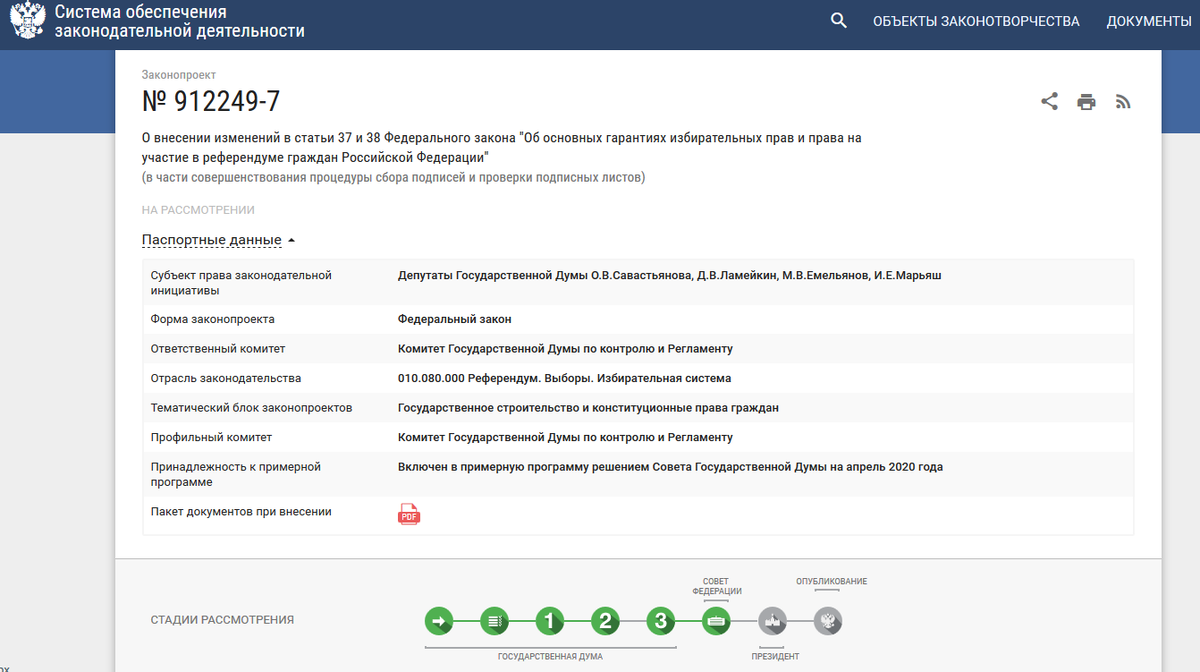The height and width of the screenshot is (672, 1200).
Task: Open ОБЪЕКТЫ ЗАКОНОТВОРЧЕСТВА menu
Action: [x=976, y=21]
